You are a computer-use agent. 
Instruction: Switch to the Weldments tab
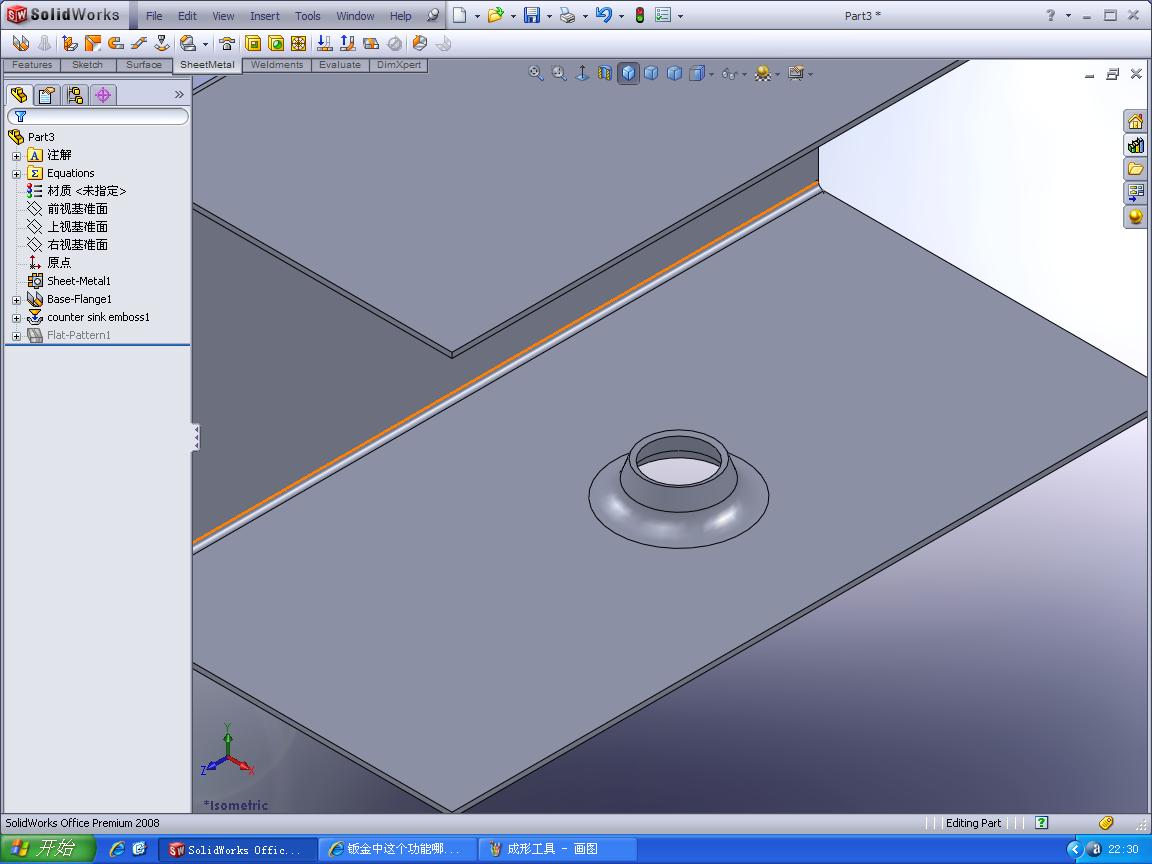click(276, 65)
